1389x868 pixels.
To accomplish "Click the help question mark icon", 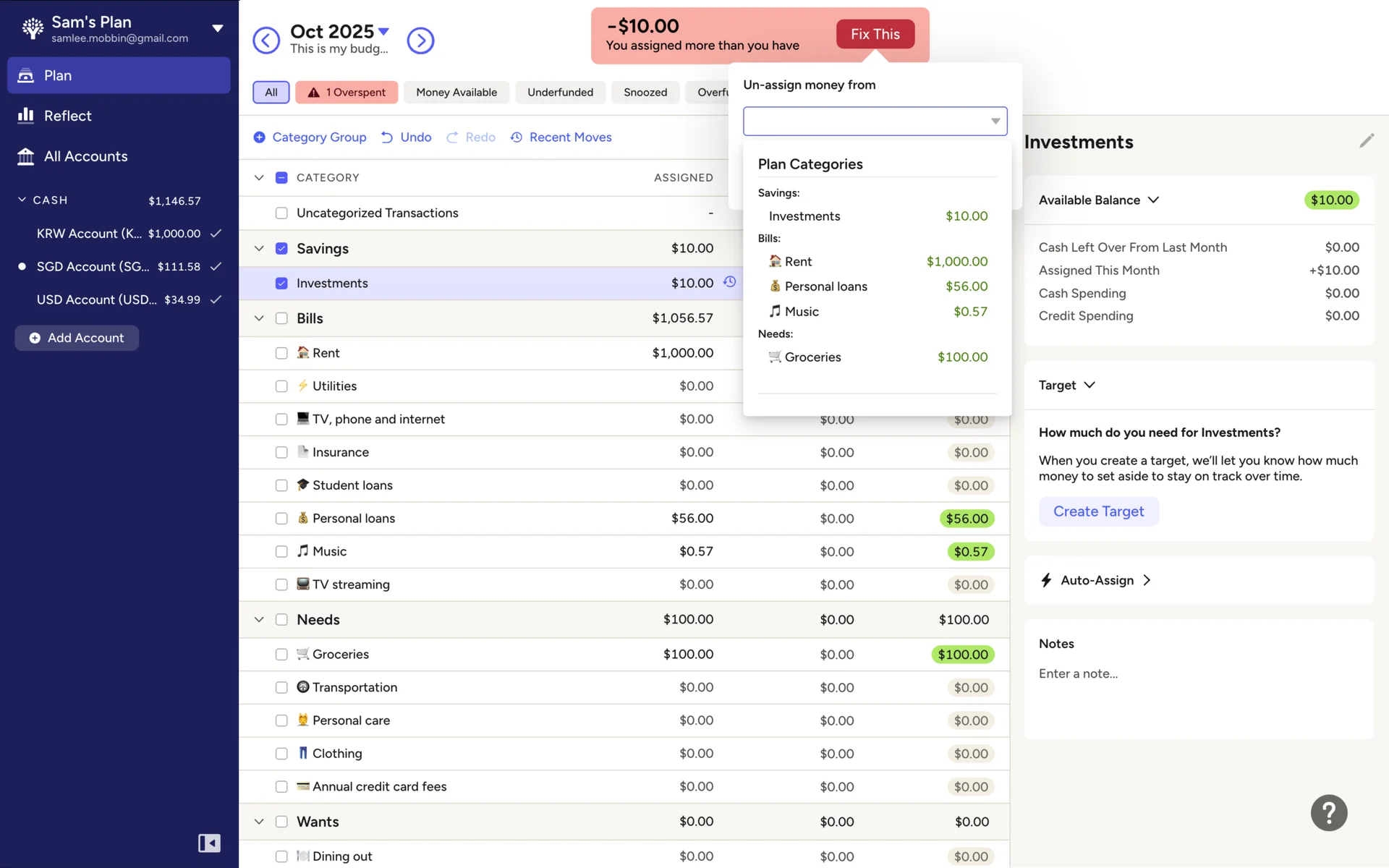I will click(x=1328, y=813).
